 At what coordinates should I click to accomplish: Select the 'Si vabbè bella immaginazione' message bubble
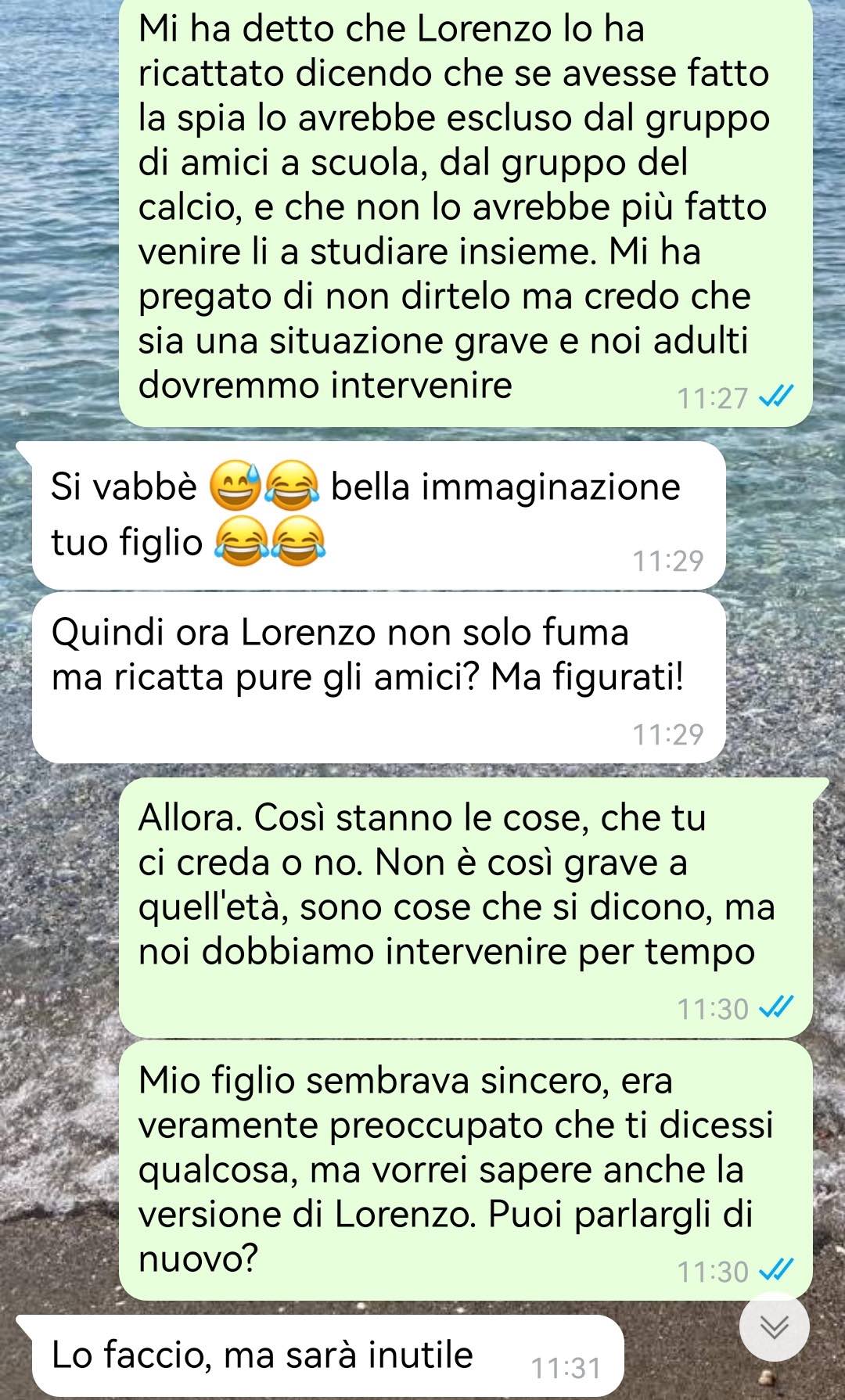pyautogui.click(x=379, y=515)
